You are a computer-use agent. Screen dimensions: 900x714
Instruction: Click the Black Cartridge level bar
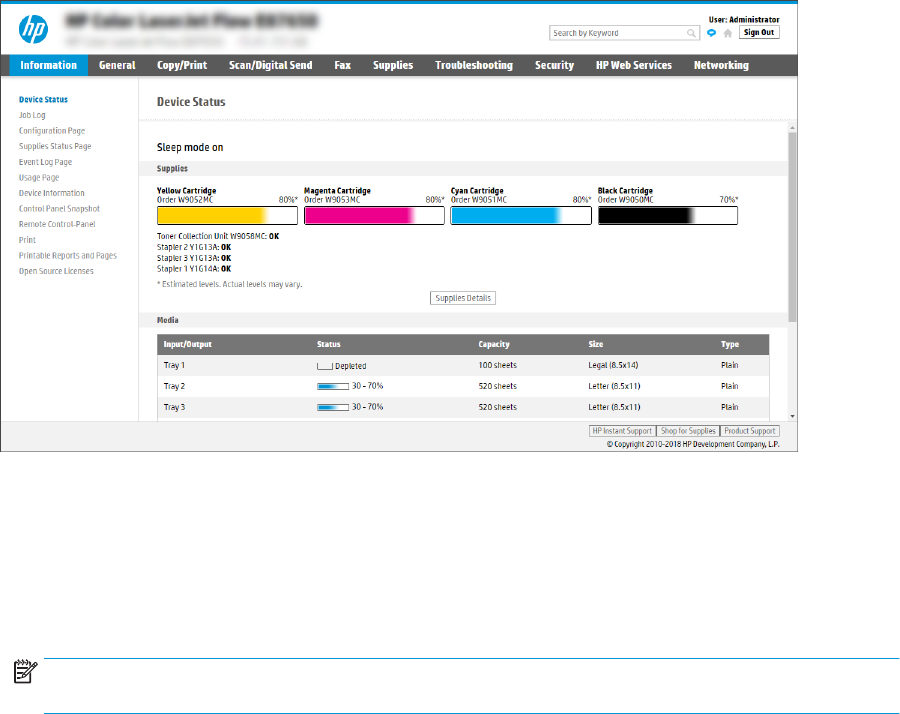click(x=668, y=215)
